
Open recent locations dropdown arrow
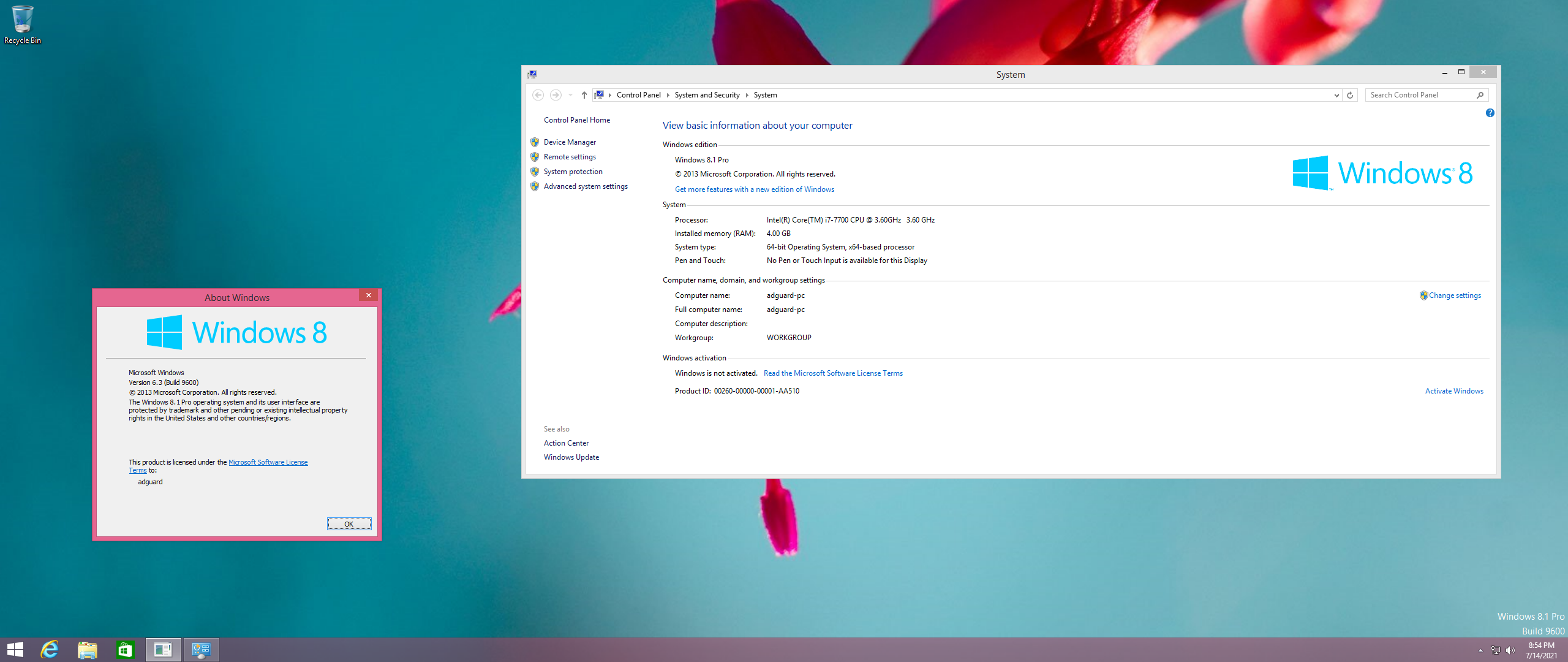[570, 95]
